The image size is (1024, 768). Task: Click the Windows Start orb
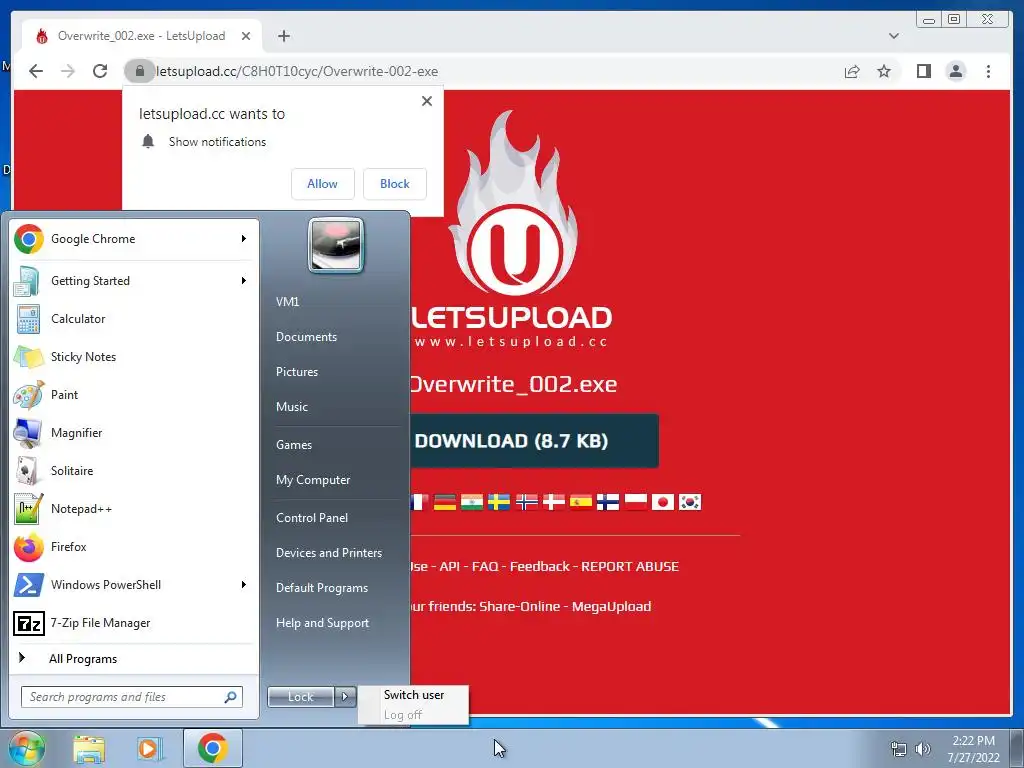26,748
